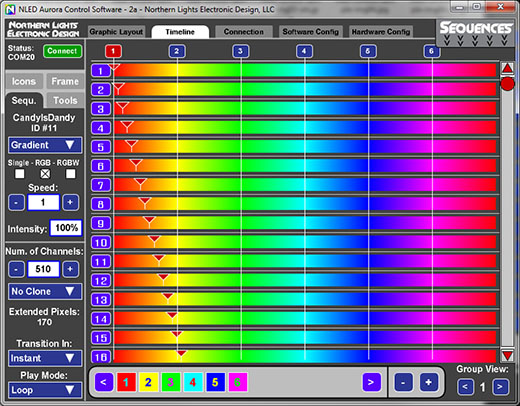The height and width of the screenshot is (406, 520).
Task: Page frames left with purple arrow
Action: (x=104, y=382)
